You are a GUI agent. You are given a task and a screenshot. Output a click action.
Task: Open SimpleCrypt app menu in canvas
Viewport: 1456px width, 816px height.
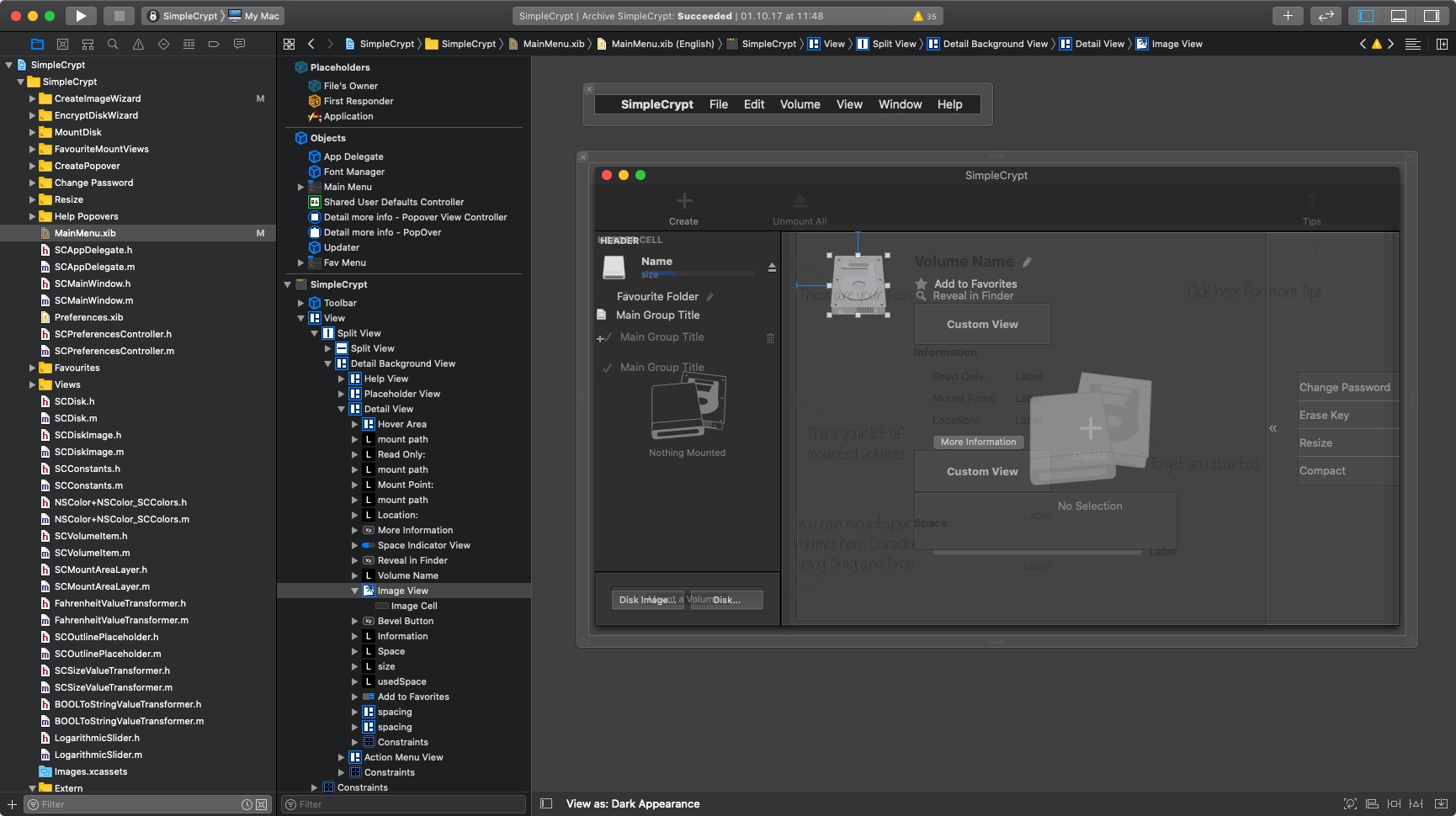pos(656,104)
